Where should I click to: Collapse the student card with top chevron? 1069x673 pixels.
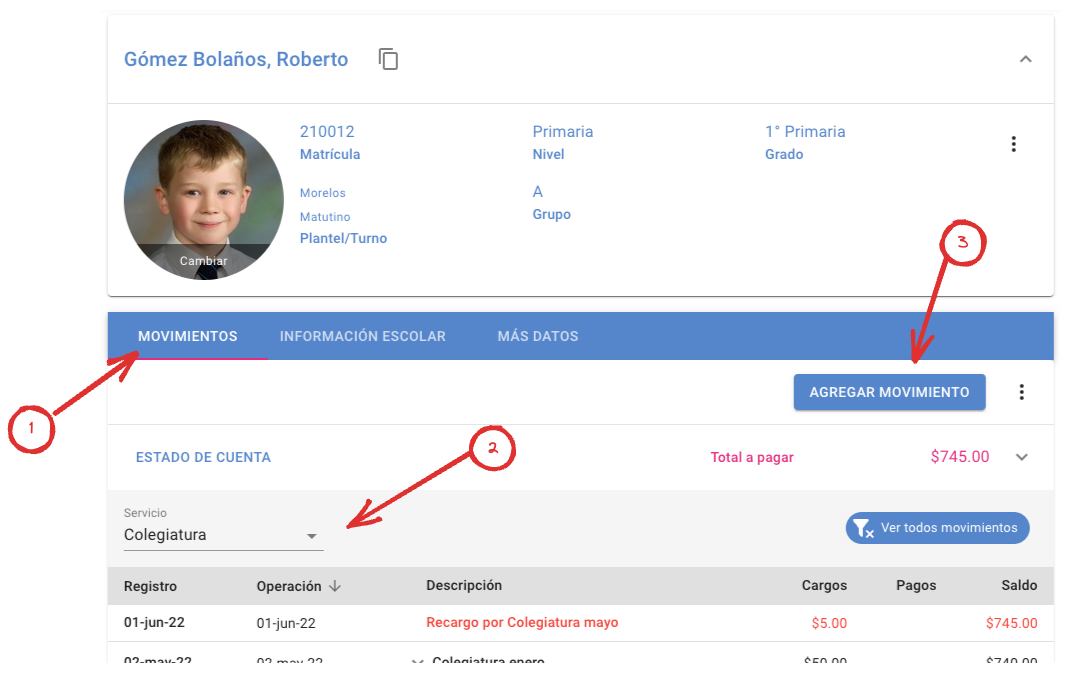click(1025, 59)
